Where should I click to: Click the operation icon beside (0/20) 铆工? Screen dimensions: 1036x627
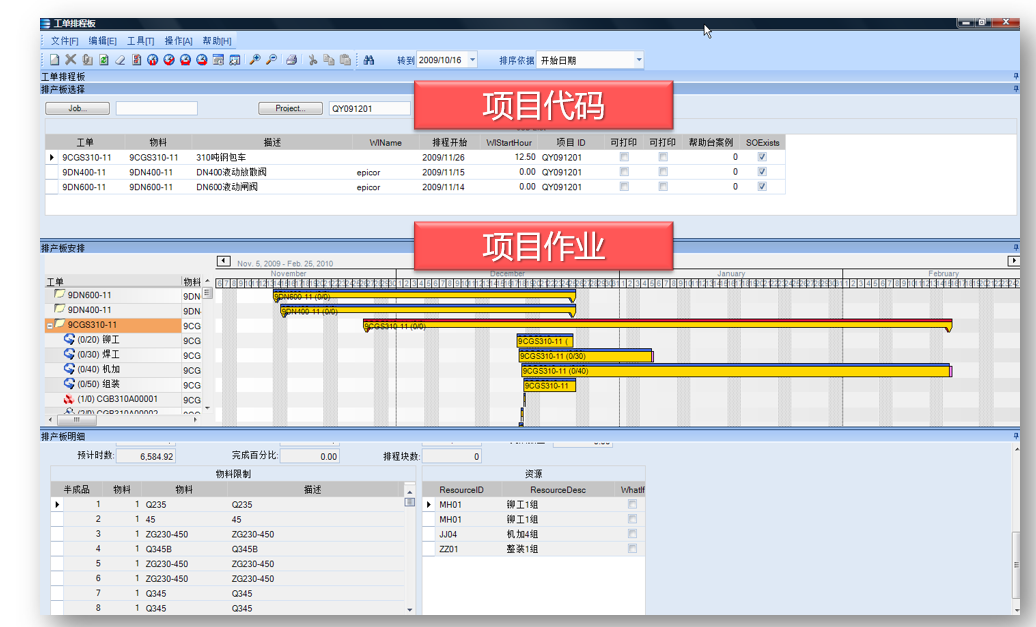point(69,339)
